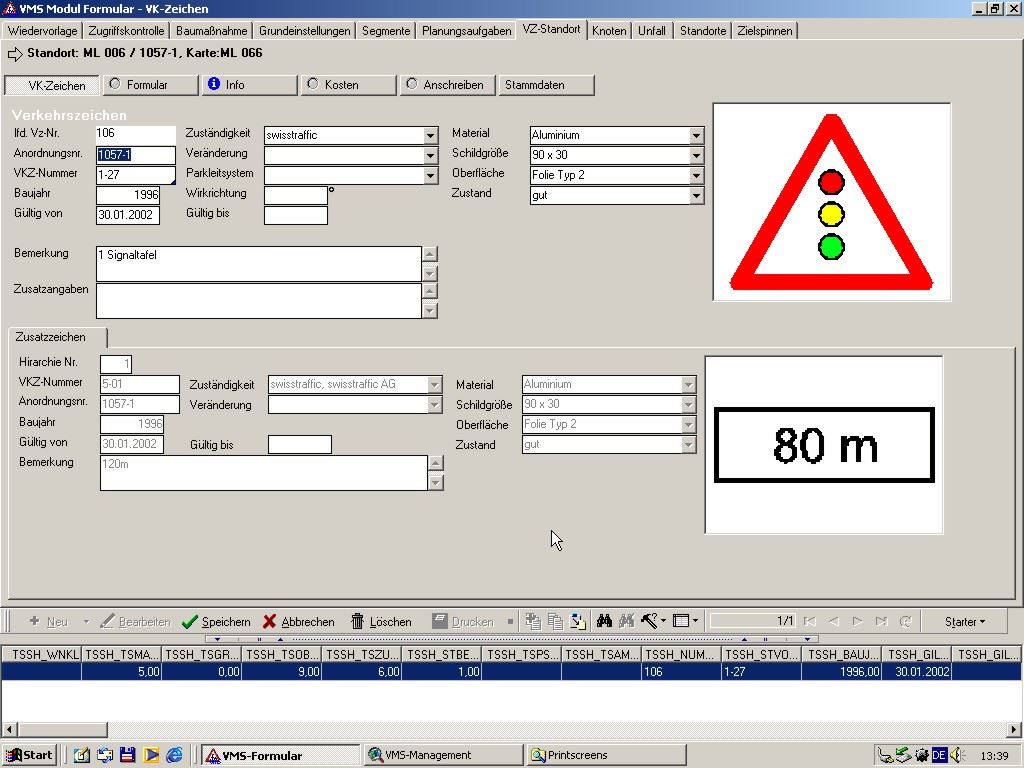Select the Formular radio button
Screen dimensions: 1024x768
pos(115,85)
